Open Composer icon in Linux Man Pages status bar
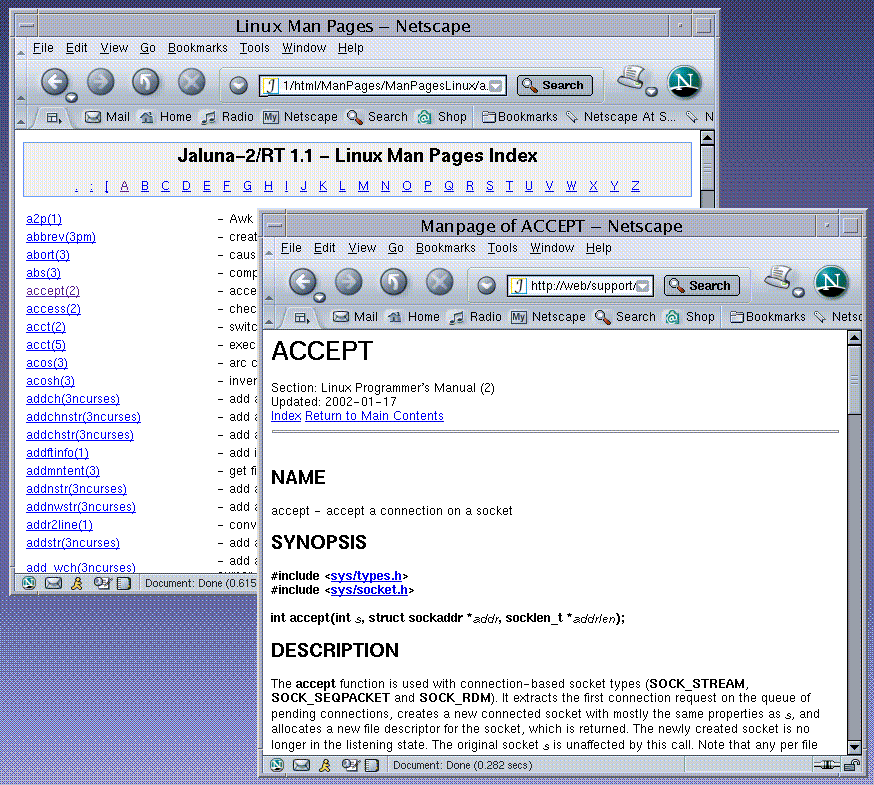The image size is (874, 785). tap(102, 583)
